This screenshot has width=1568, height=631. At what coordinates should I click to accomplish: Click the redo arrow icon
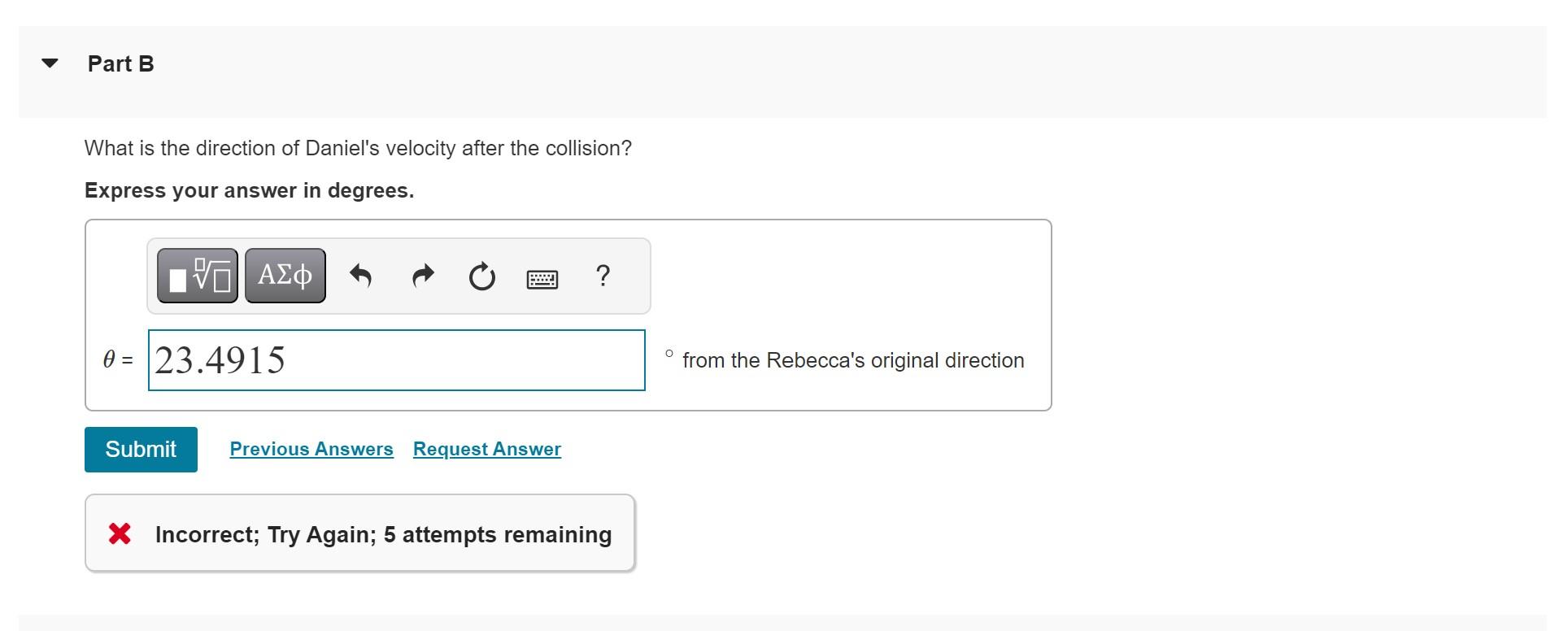[x=423, y=276]
